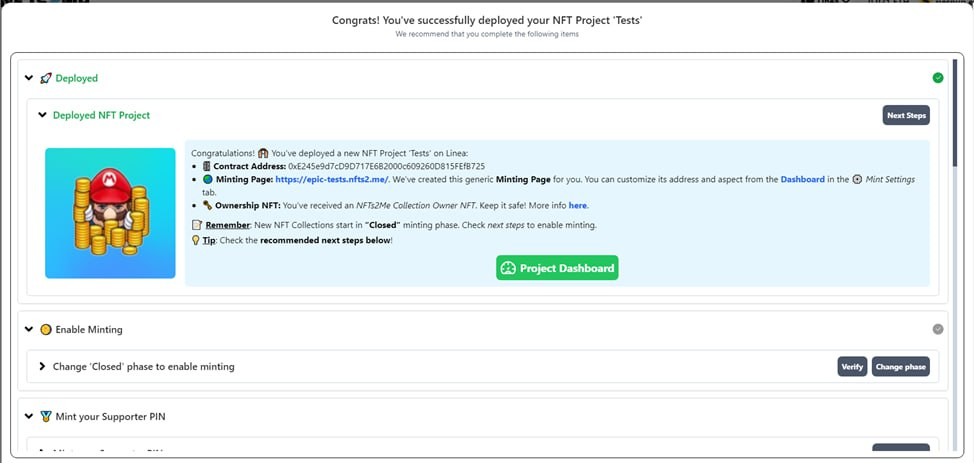Image resolution: width=974 pixels, height=463 pixels.
Task: Open the Dashboard link in the text
Action: [803, 180]
